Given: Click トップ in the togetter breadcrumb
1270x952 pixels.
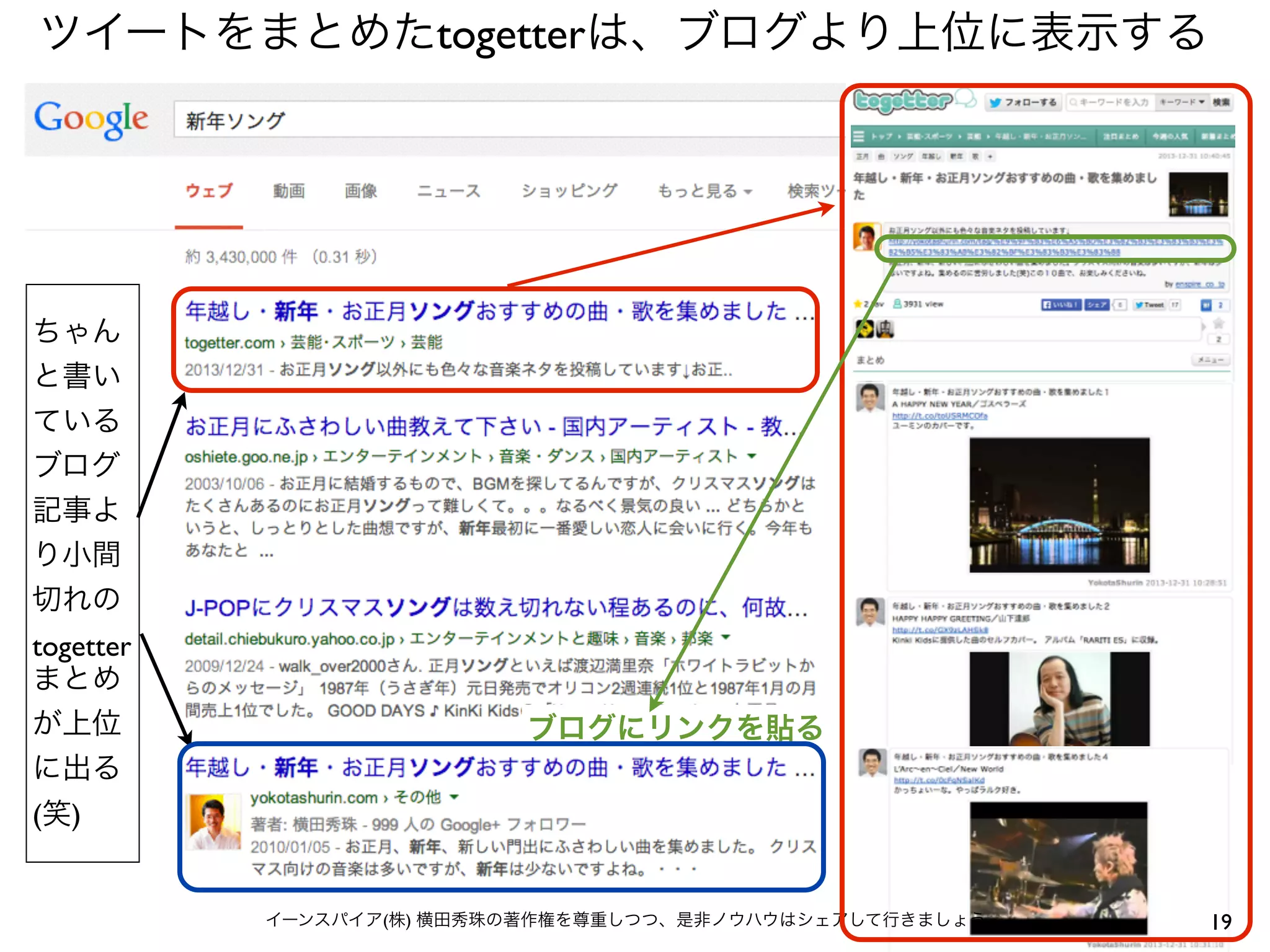Looking at the screenshot, I should 881,136.
